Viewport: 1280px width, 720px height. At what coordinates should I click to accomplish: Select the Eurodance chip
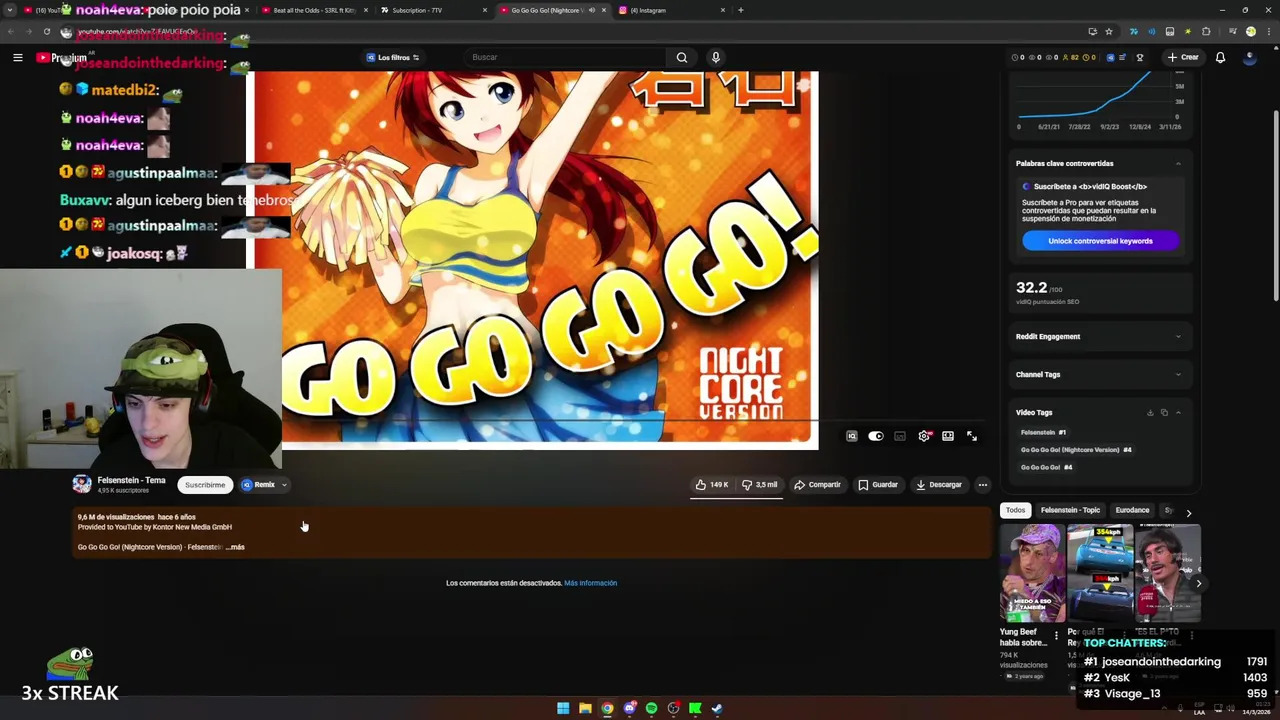click(x=1132, y=510)
